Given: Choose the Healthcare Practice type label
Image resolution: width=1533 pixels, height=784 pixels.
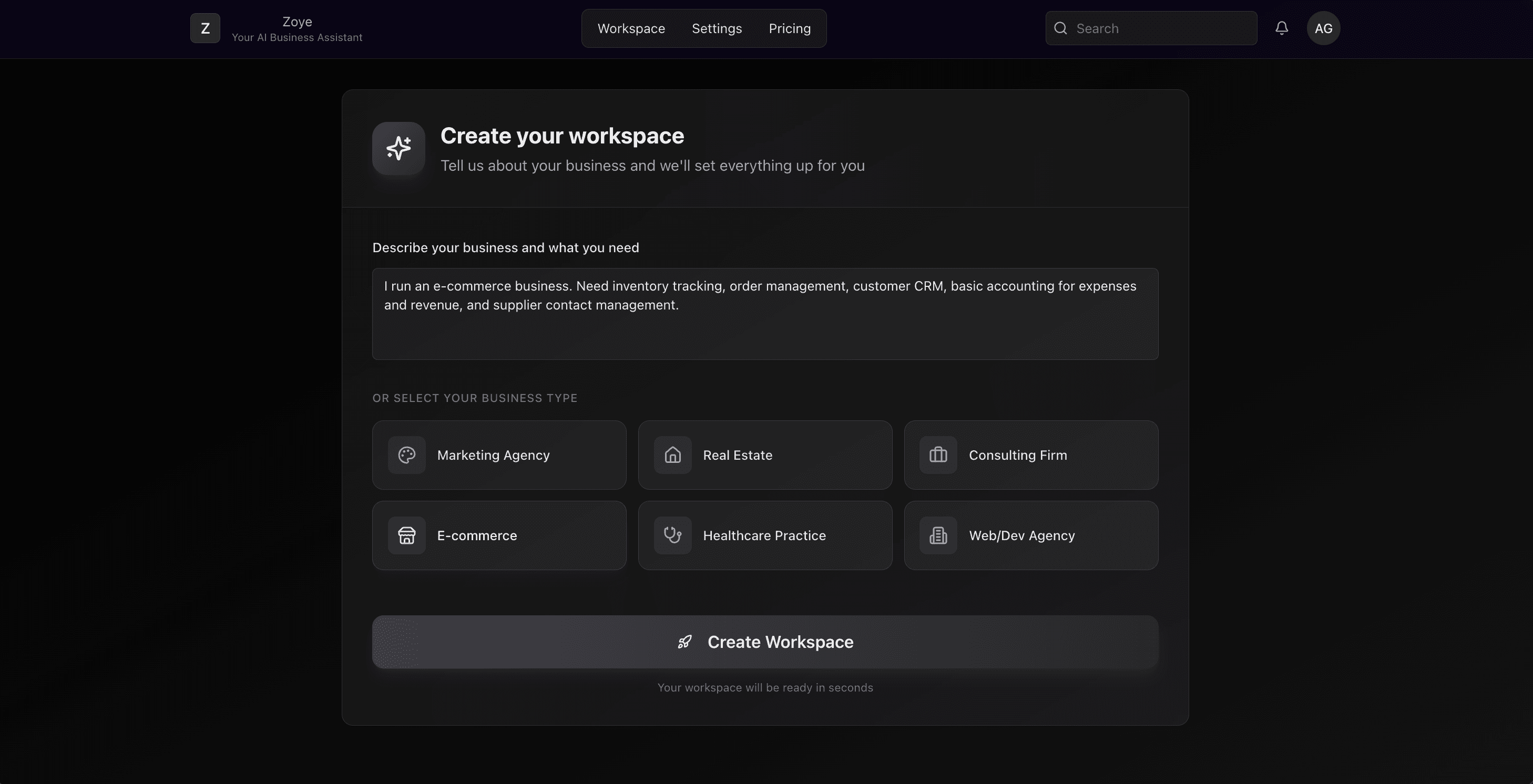Looking at the screenshot, I should (x=764, y=535).
